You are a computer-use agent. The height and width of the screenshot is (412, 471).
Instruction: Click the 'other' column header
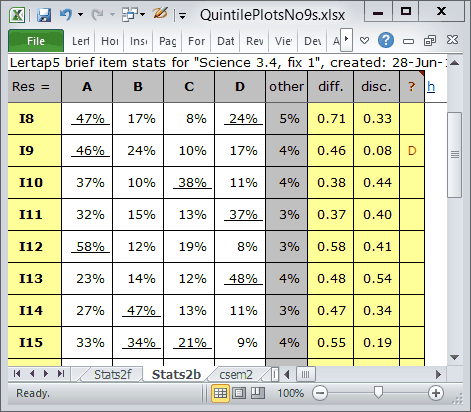tap(287, 87)
